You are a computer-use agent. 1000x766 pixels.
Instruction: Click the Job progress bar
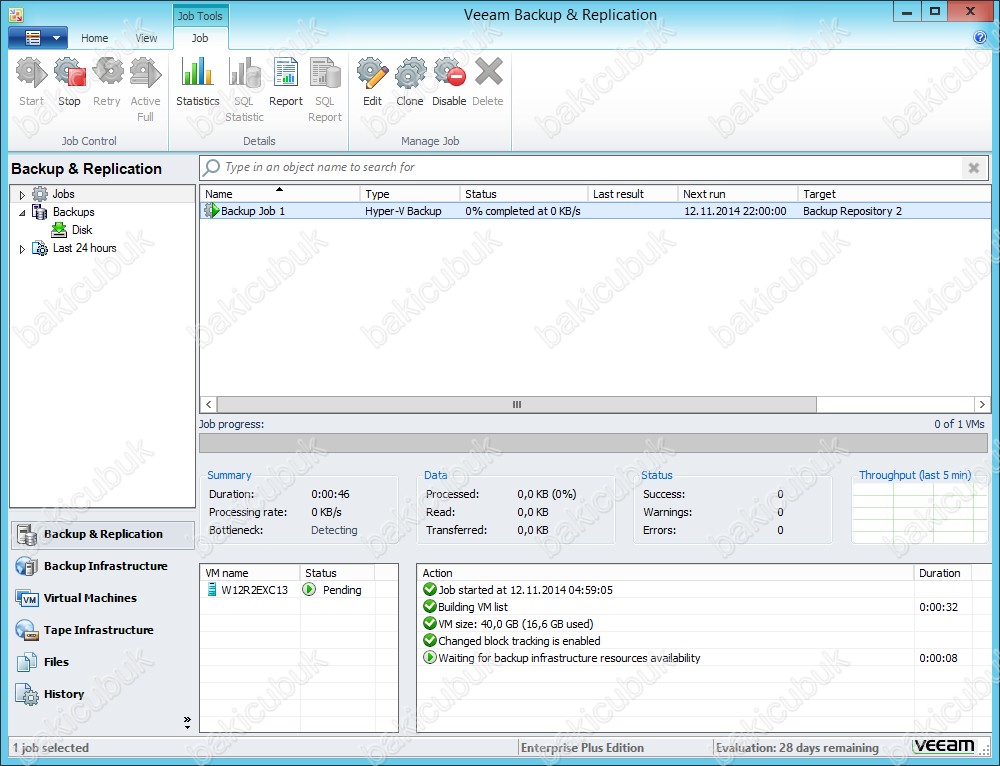pos(593,443)
